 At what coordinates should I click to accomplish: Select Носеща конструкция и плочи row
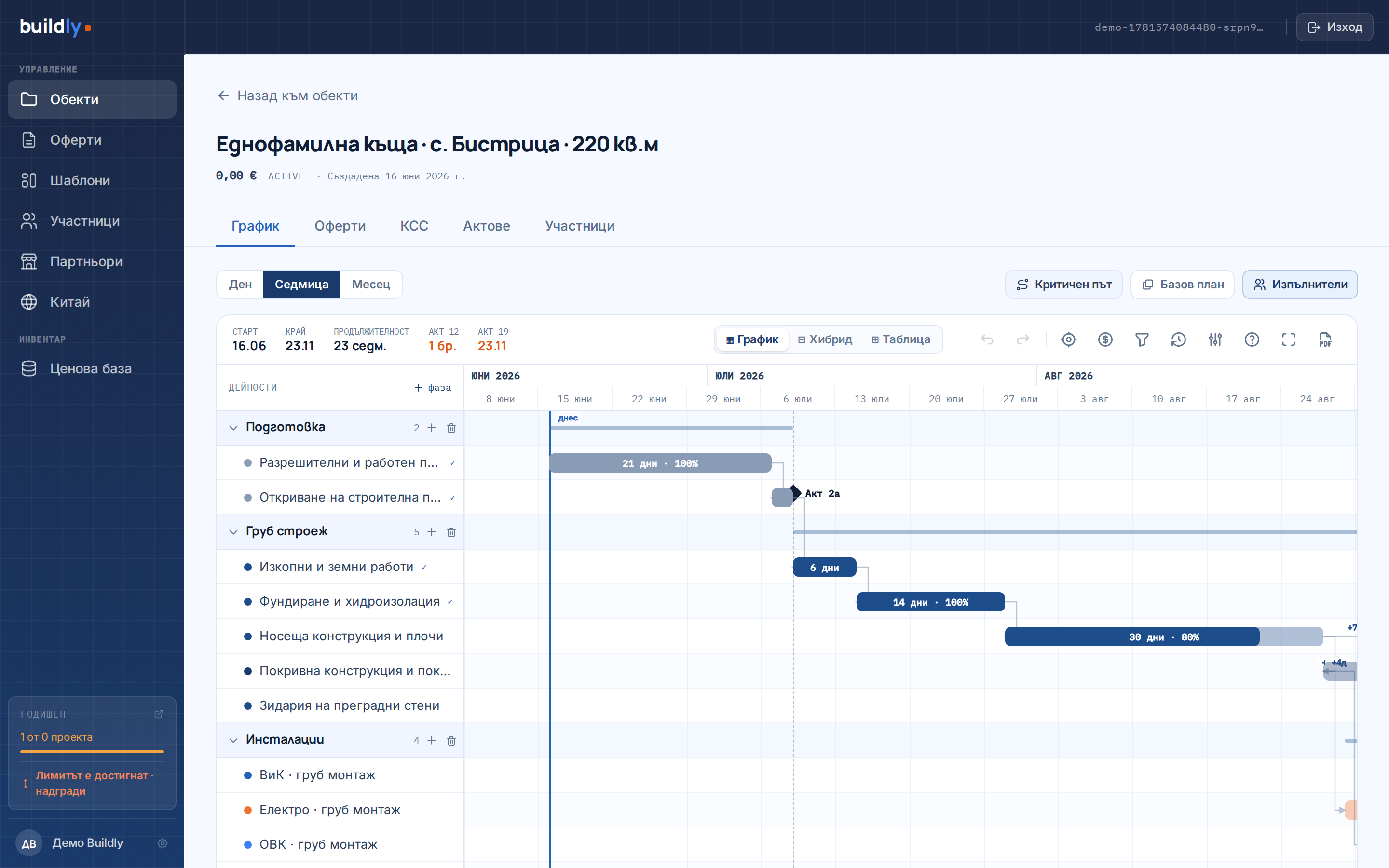click(x=340, y=637)
